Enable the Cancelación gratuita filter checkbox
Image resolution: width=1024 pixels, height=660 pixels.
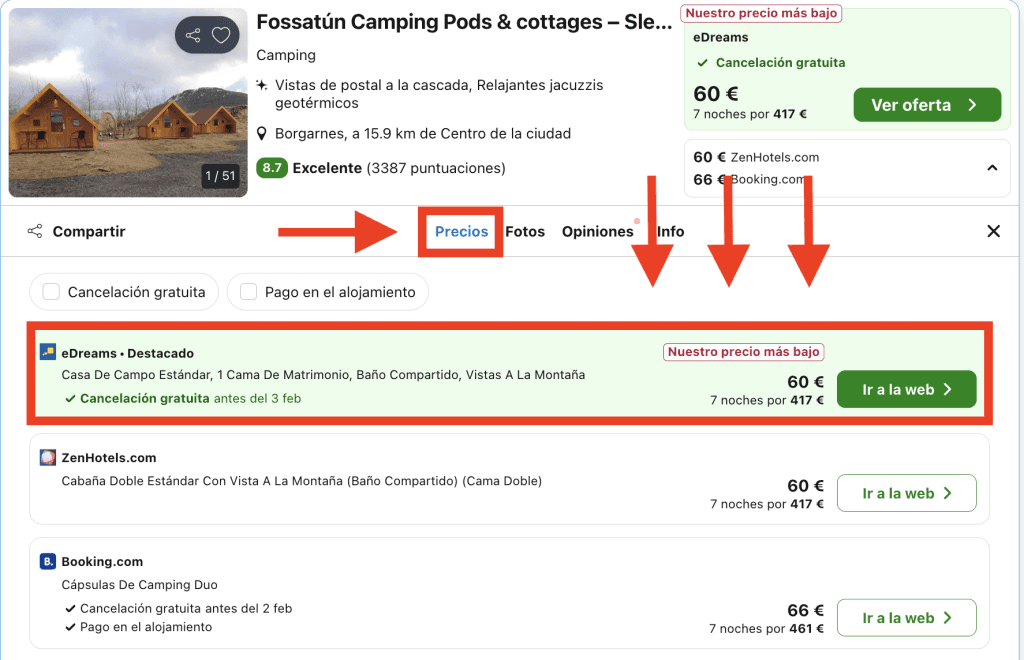[51, 292]
